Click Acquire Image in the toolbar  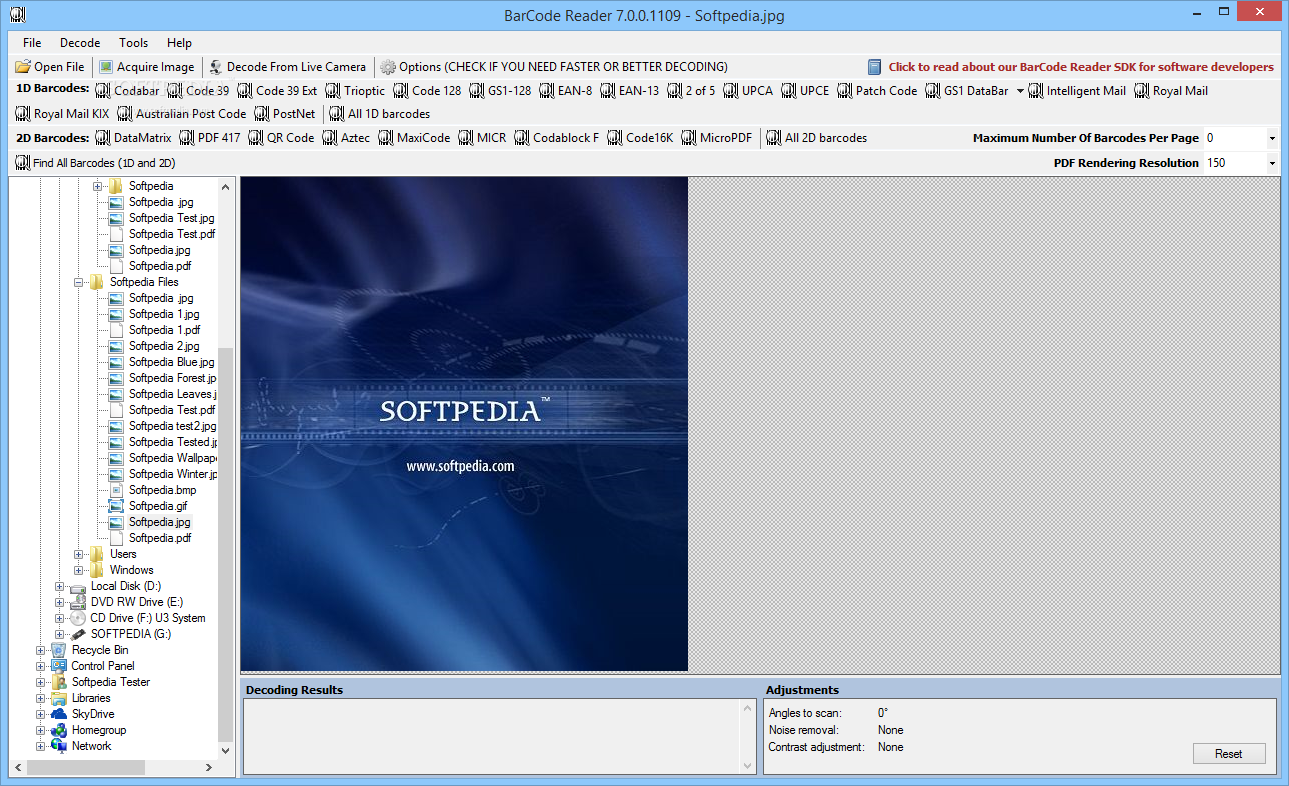(146, 67)
